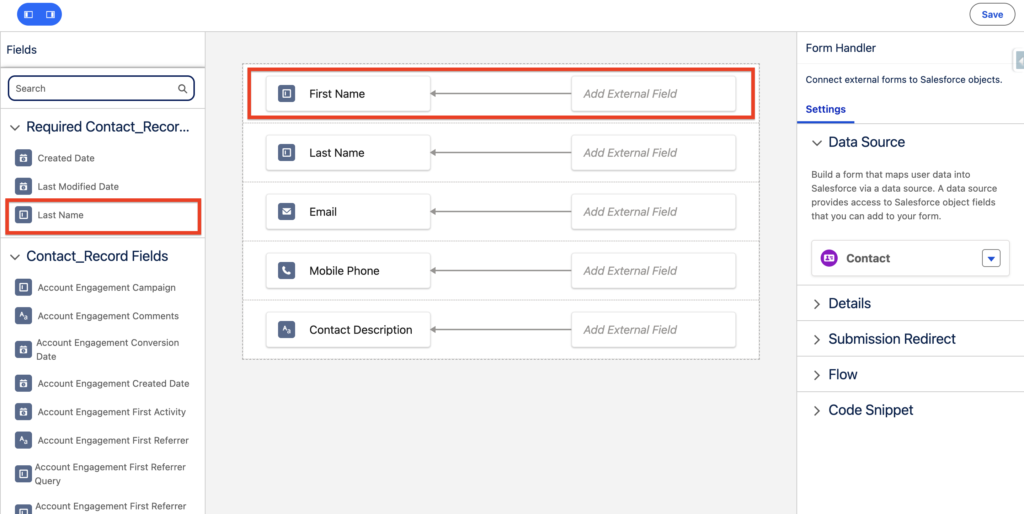Open the Contact data source dropdown arrow

[x=990, y=258]
